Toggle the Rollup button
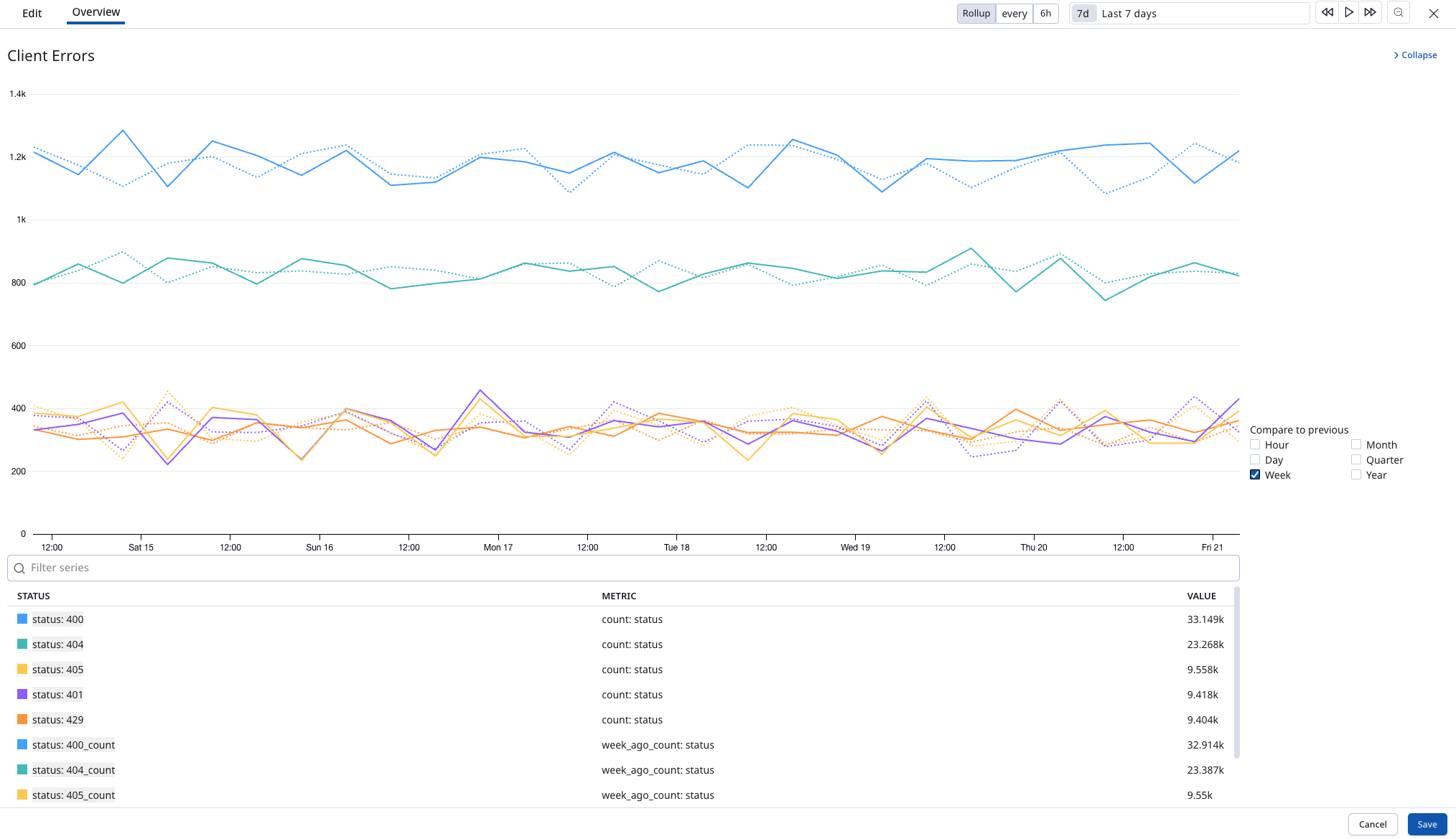Screen dimensions: 1456x839 coord(976,14)
